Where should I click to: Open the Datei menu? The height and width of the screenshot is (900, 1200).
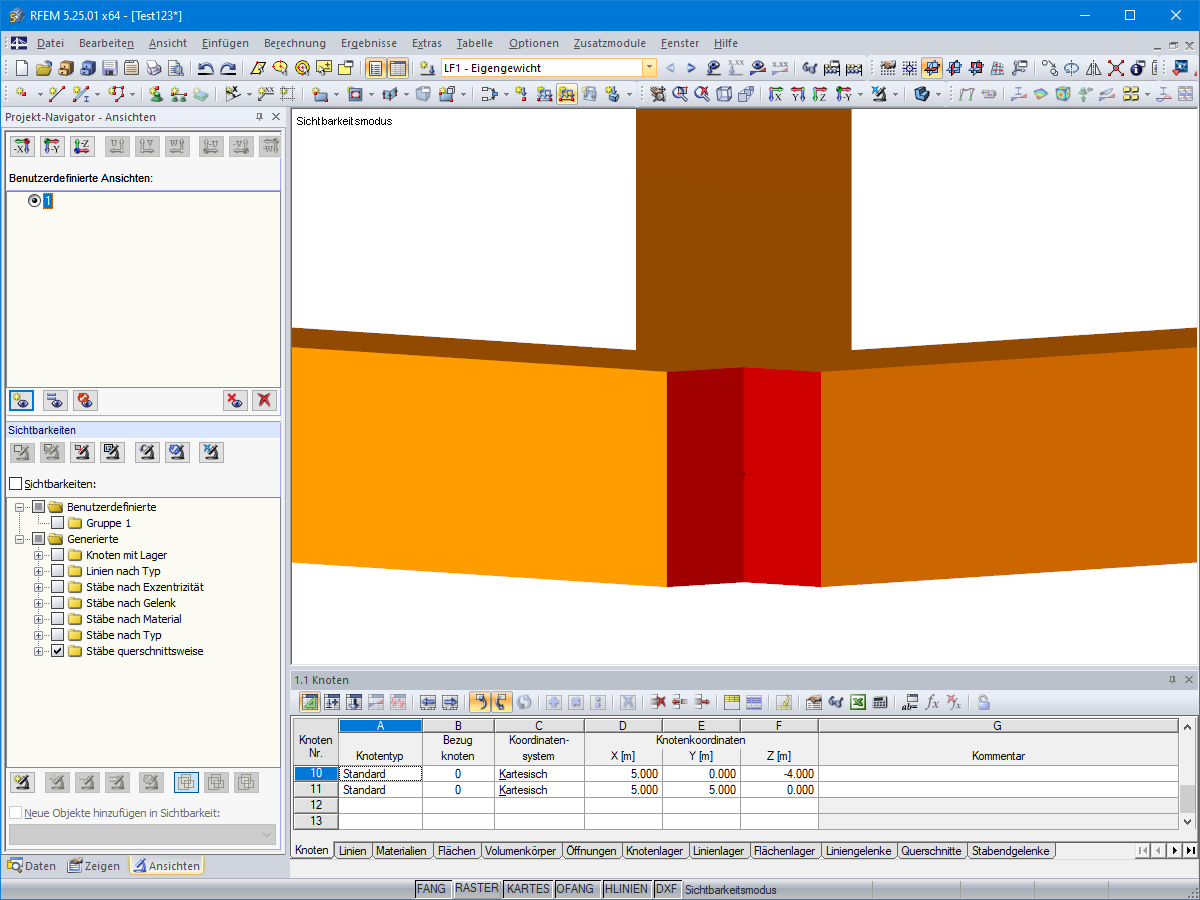coord(50,43)
